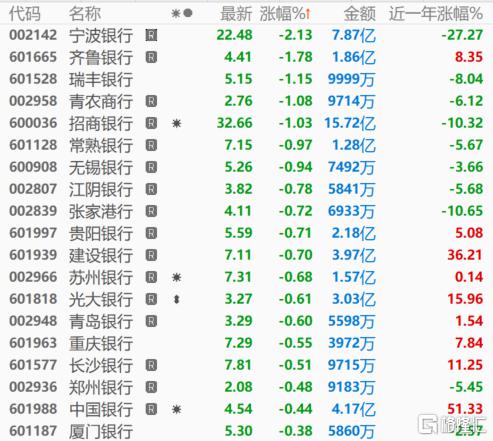The image size is (493, 441).
Task: Click the R badge next to 中国银行
Action: pos(151,409)
